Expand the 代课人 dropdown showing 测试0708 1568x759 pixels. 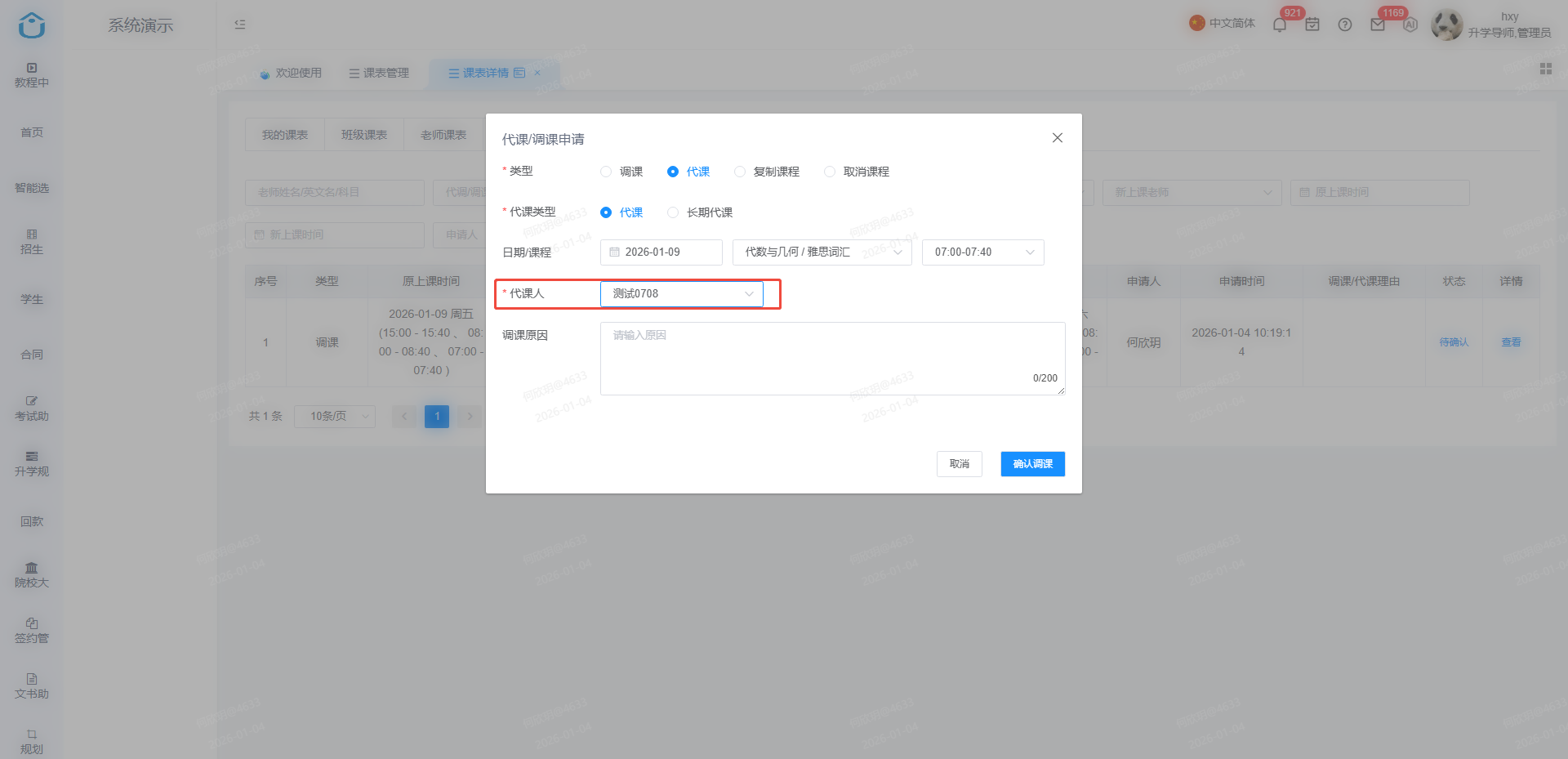(x=682, y=294)
